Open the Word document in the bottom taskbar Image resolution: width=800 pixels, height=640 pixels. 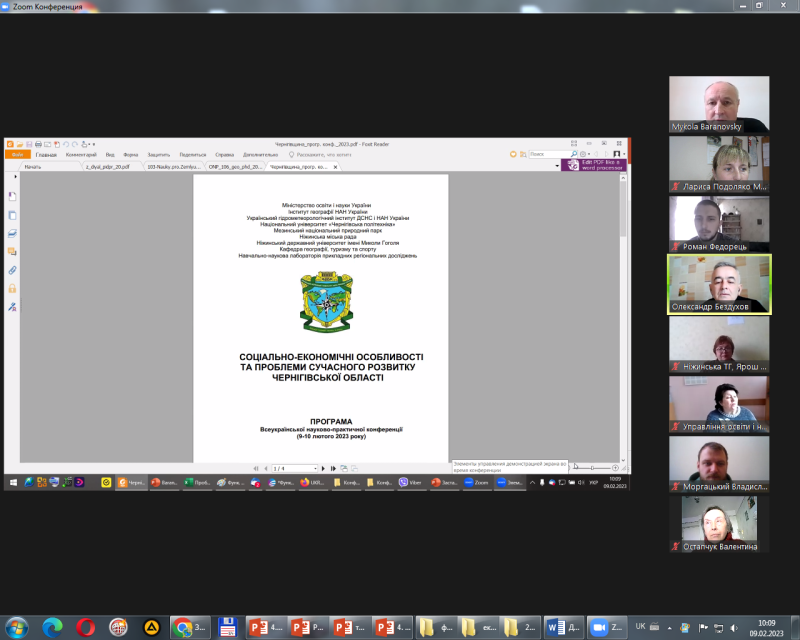[x=564, y=626]
